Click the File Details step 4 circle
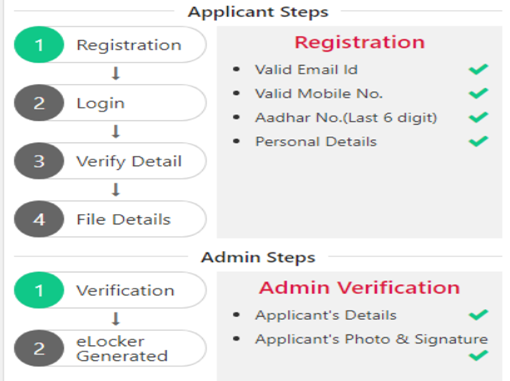 [39, 219]
